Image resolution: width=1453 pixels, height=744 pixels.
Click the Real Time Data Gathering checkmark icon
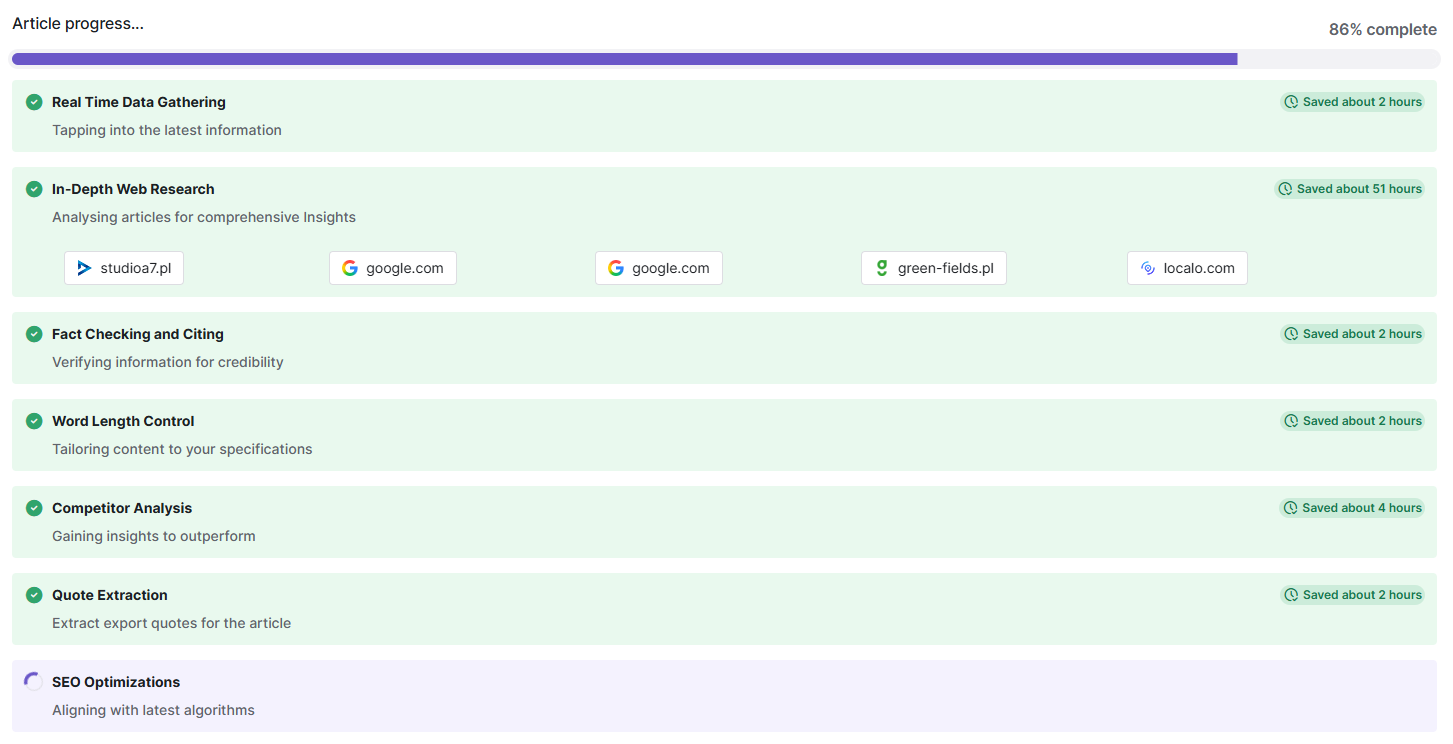click(x=34, y=102)
